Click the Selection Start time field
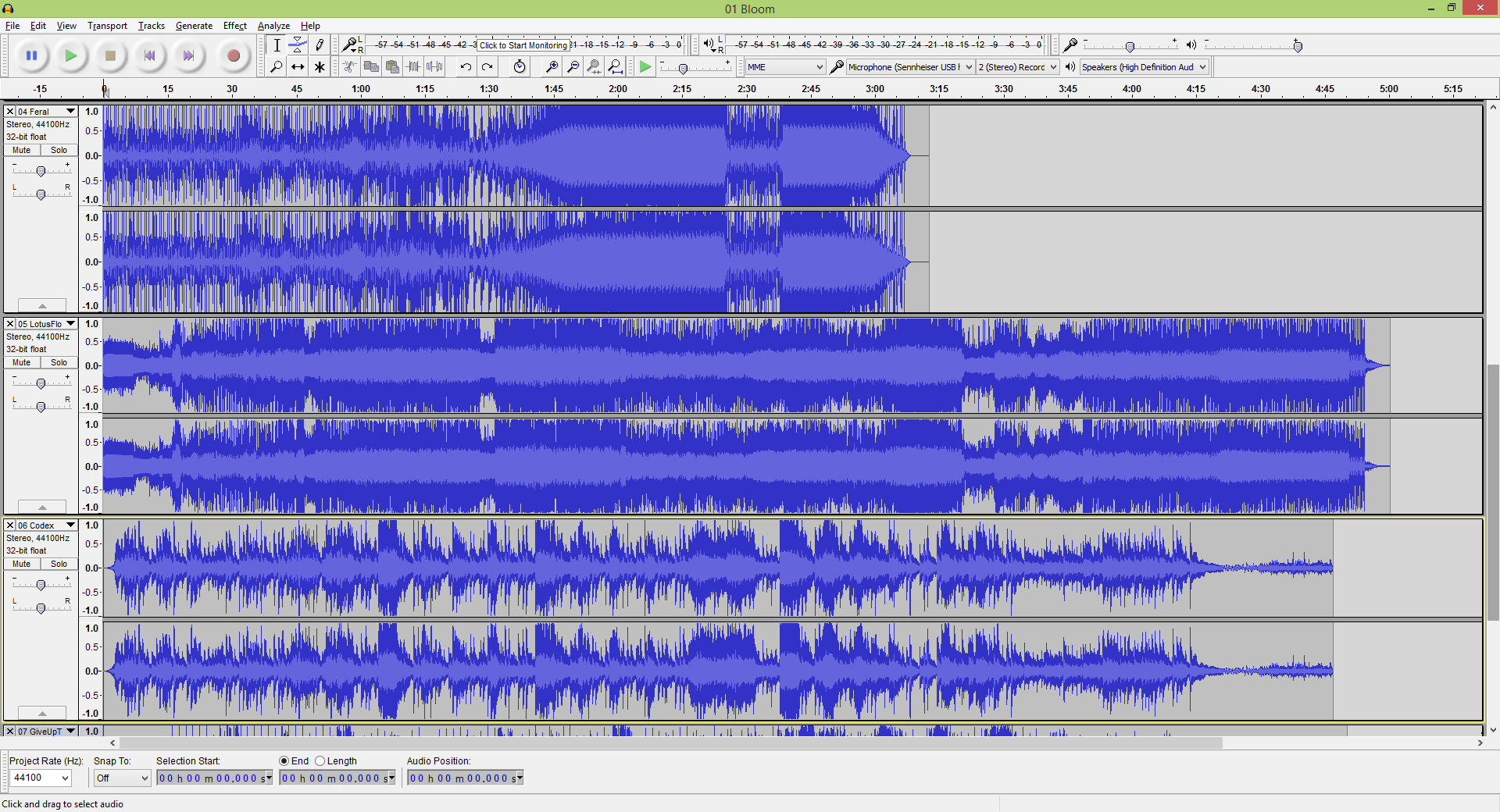Image resolution: width=1500 pixels, height=812 pixels. [x=214, y=778]
